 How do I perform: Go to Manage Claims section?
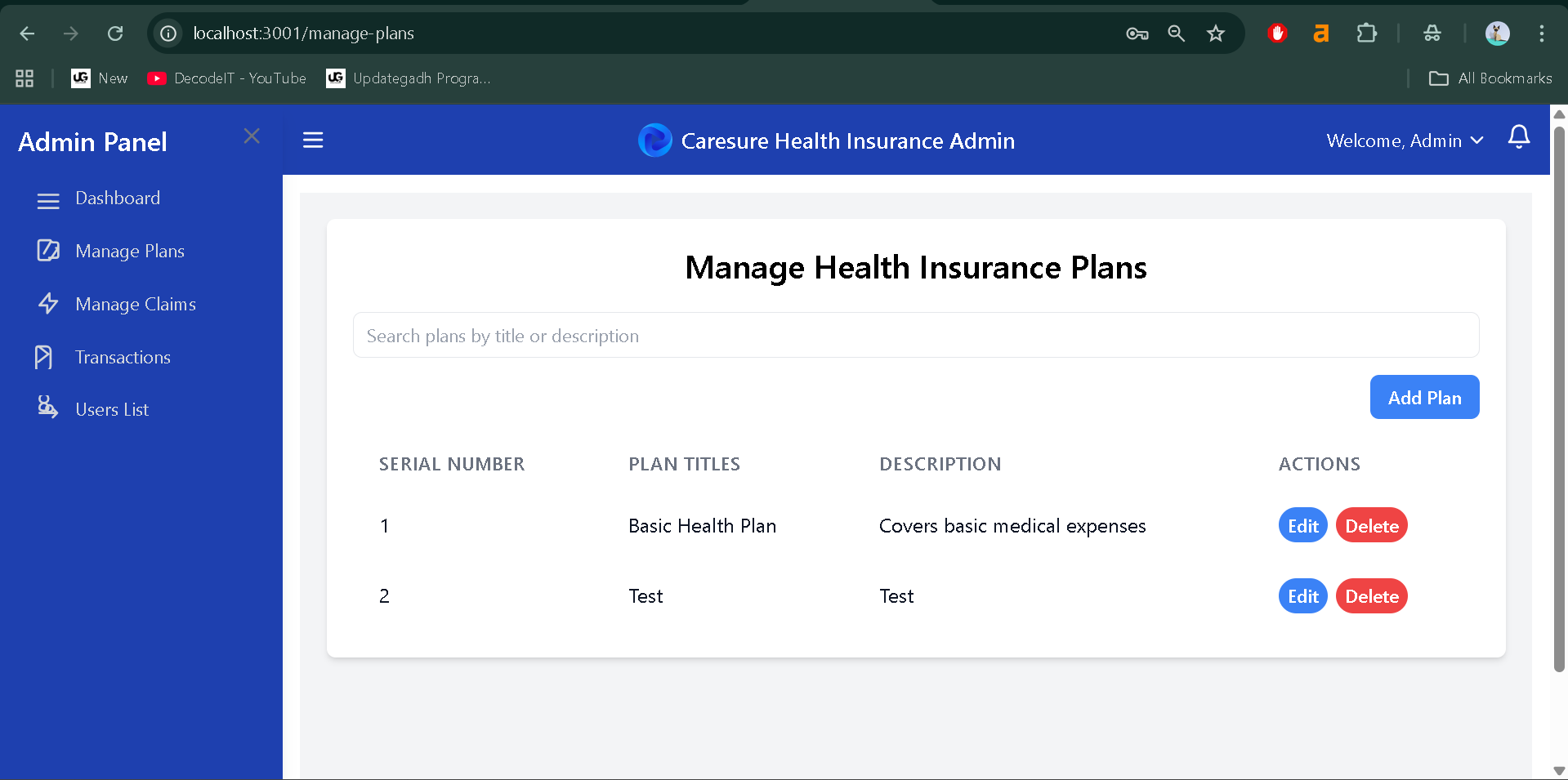point(136,305)
